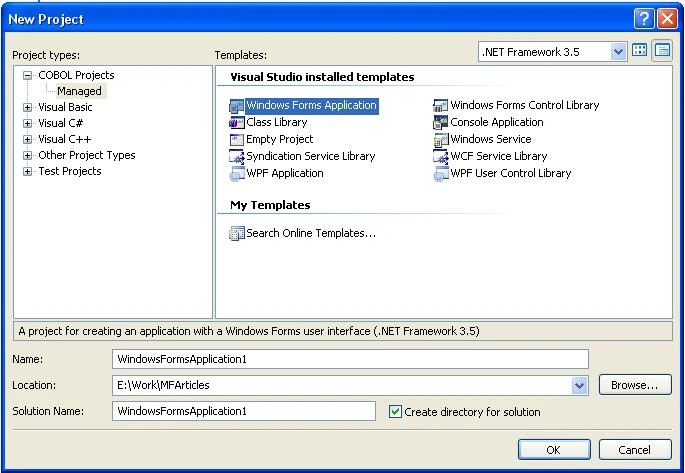Toggle Create directory for solution checkbox

tap(395, 411)
